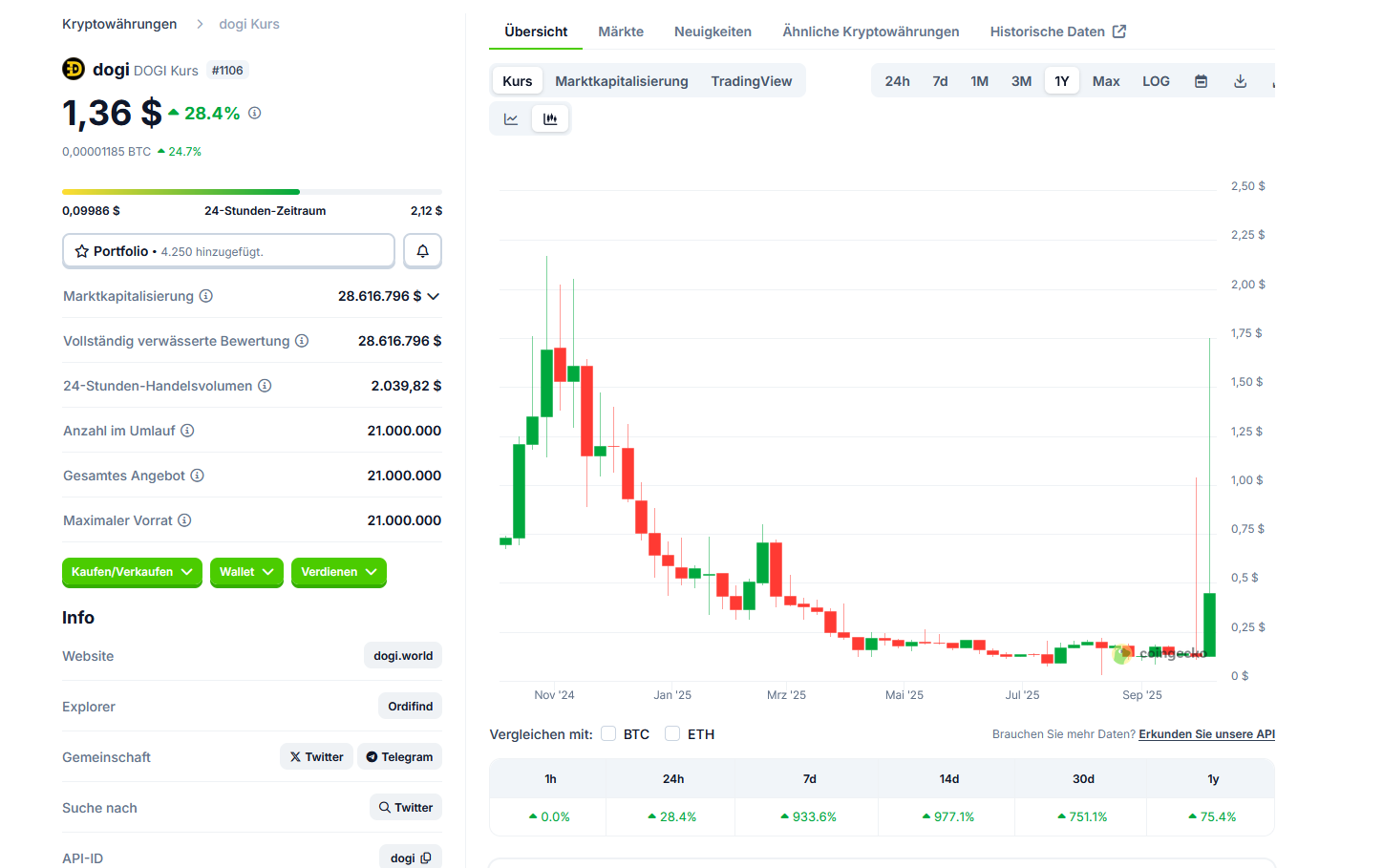Open the Wallet dropdown
This screenshot has width=1383, height=868.
(x=246, y=572)
